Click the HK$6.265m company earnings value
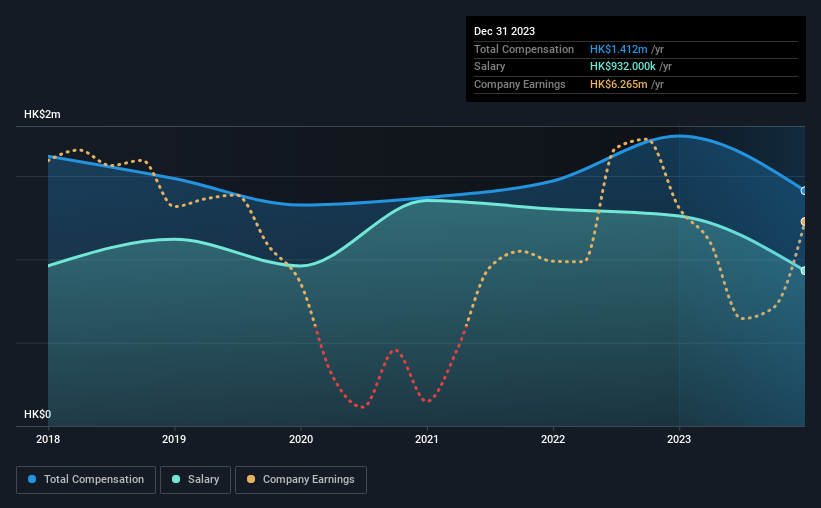The width and height of the screenshot is (821, 508). (619, 84)
